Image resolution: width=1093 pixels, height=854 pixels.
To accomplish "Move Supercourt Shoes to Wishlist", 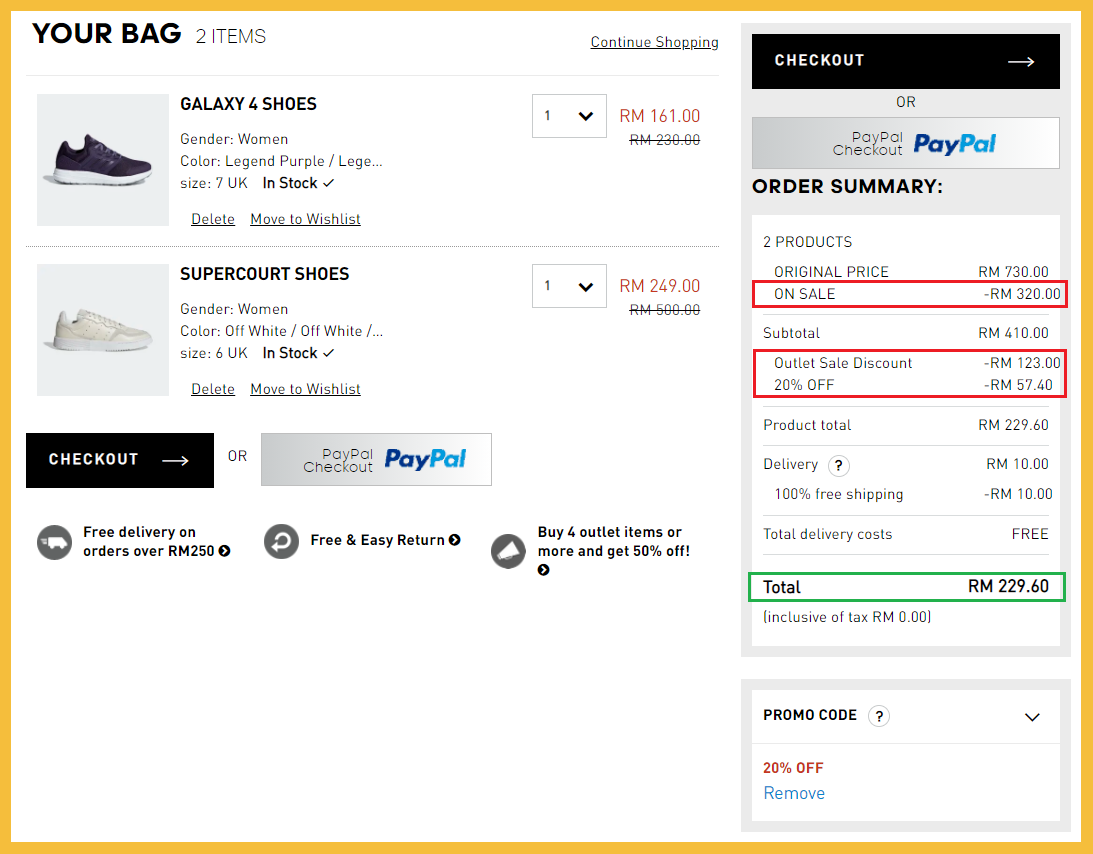I will [305, 389].
